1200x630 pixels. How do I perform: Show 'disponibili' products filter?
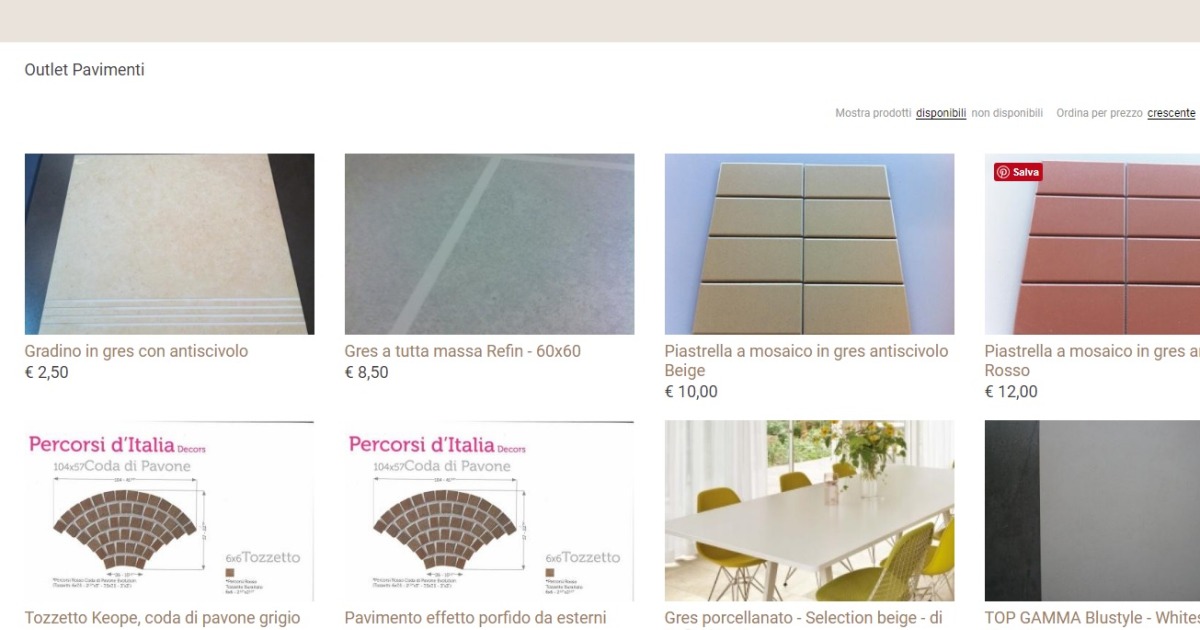(x=941, y=113)
